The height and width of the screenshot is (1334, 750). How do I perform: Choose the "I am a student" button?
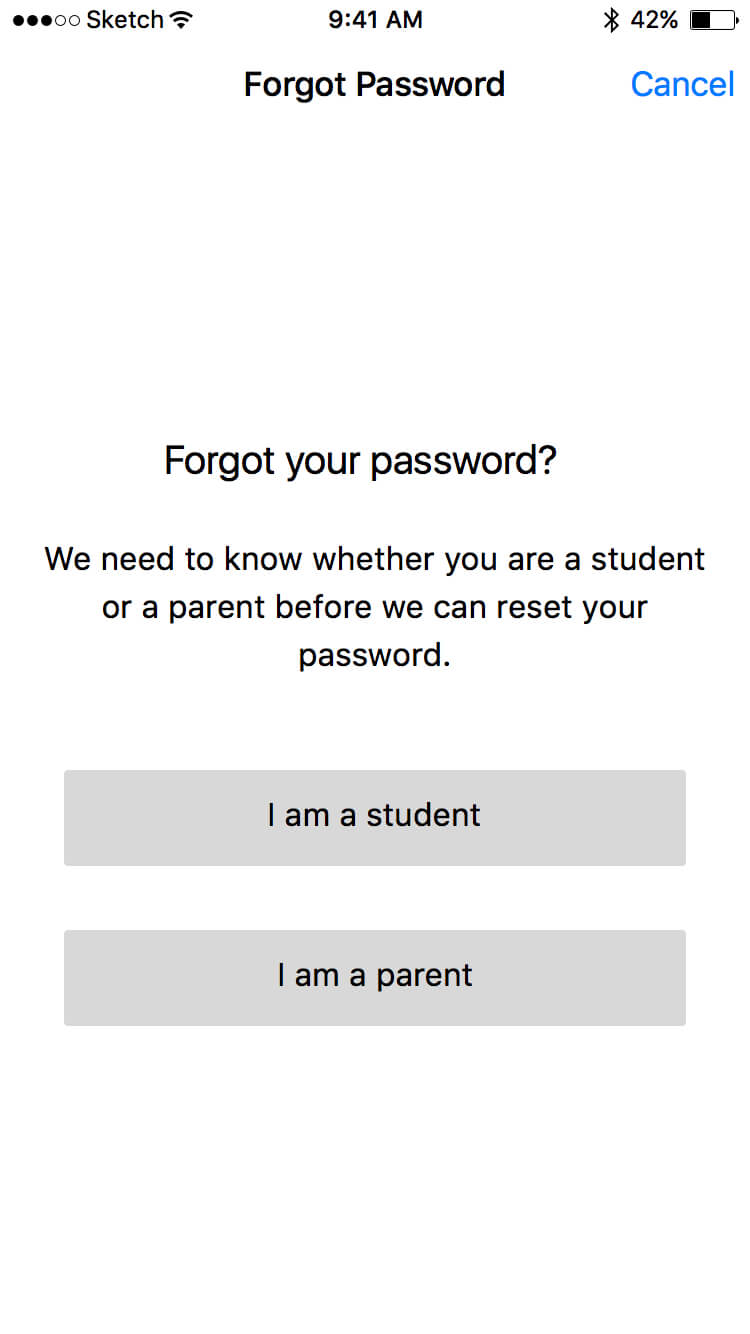tap(375, 818)
